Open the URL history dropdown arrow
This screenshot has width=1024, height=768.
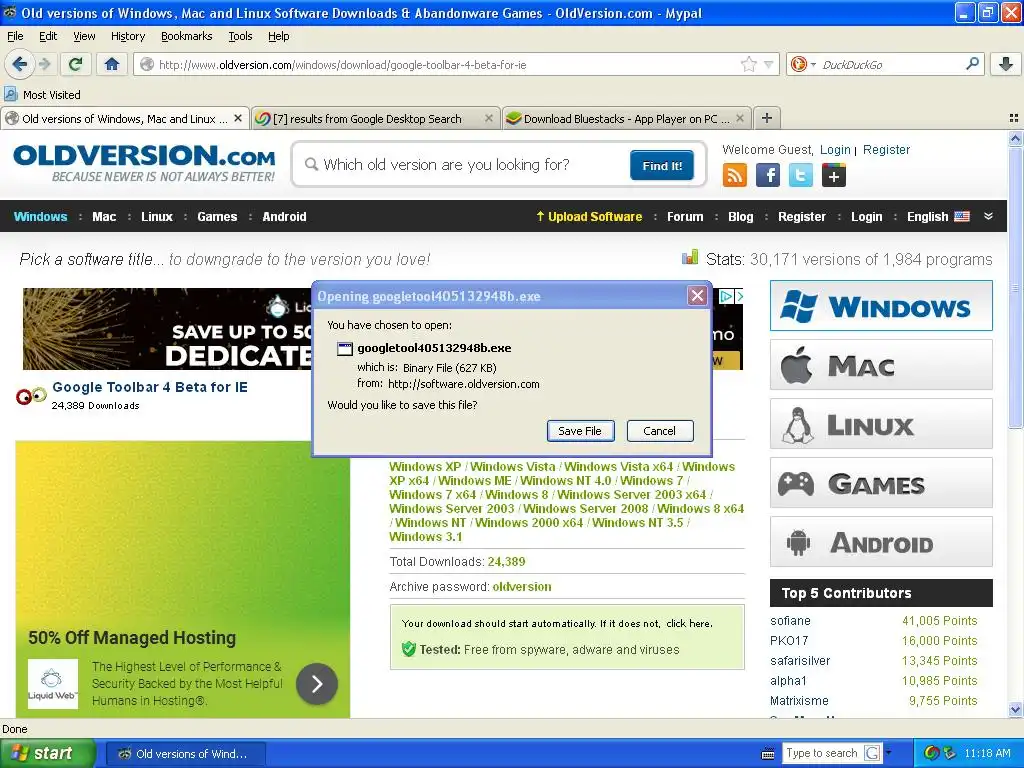tap(769, 64)
